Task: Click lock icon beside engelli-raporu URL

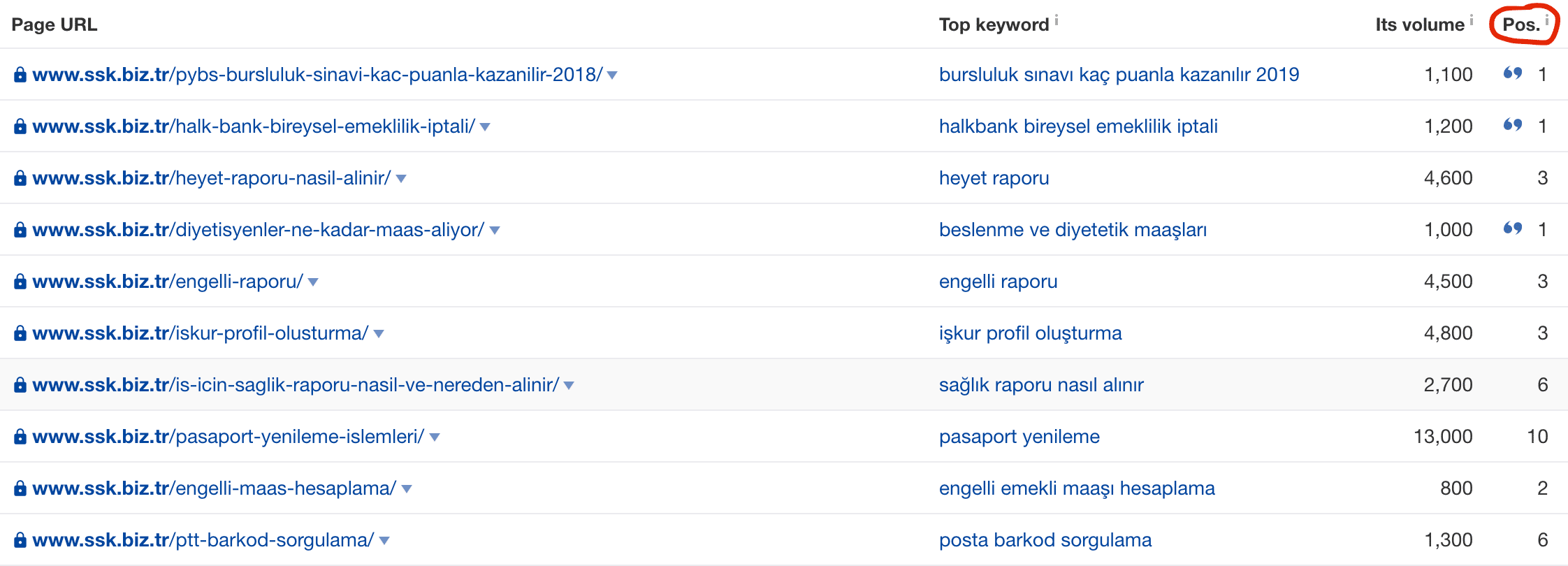Action: click(x=20, y=282)
